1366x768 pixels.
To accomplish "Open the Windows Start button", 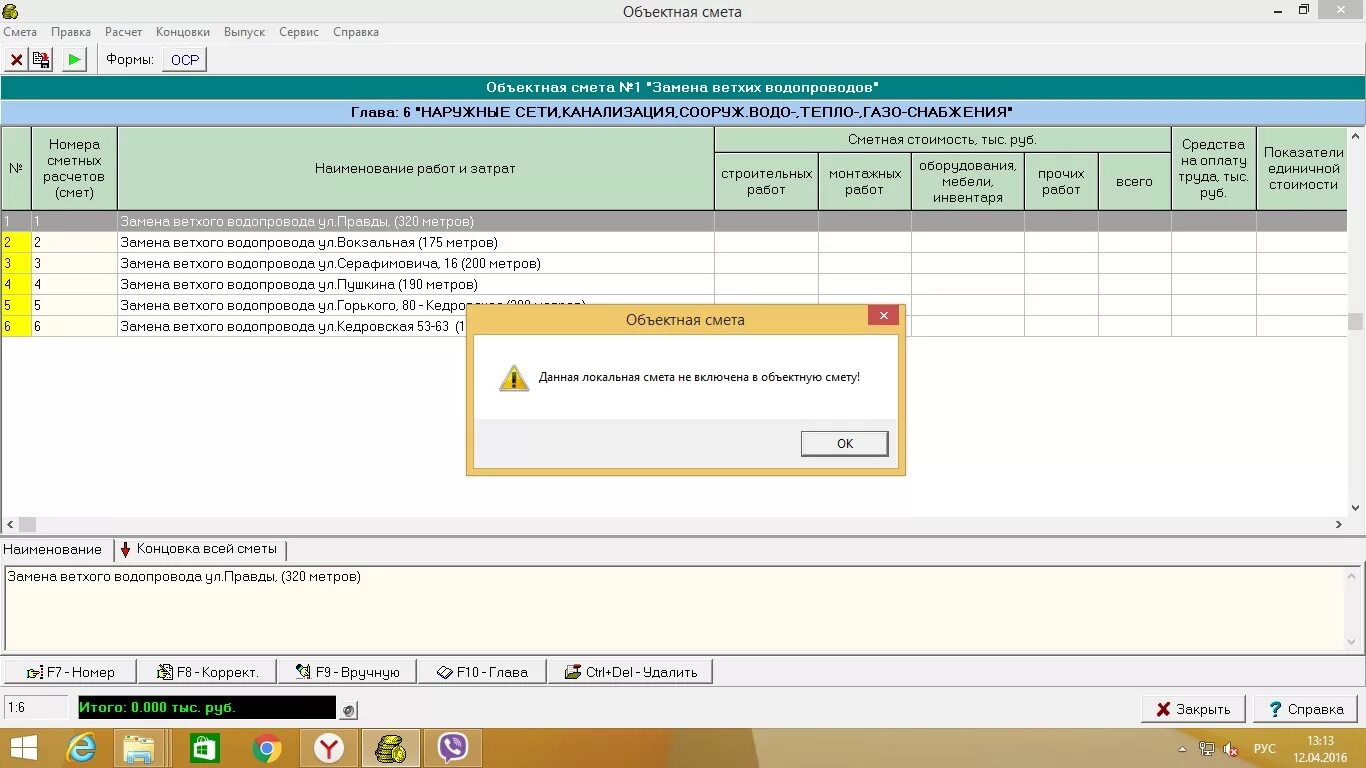I will 23,748.
